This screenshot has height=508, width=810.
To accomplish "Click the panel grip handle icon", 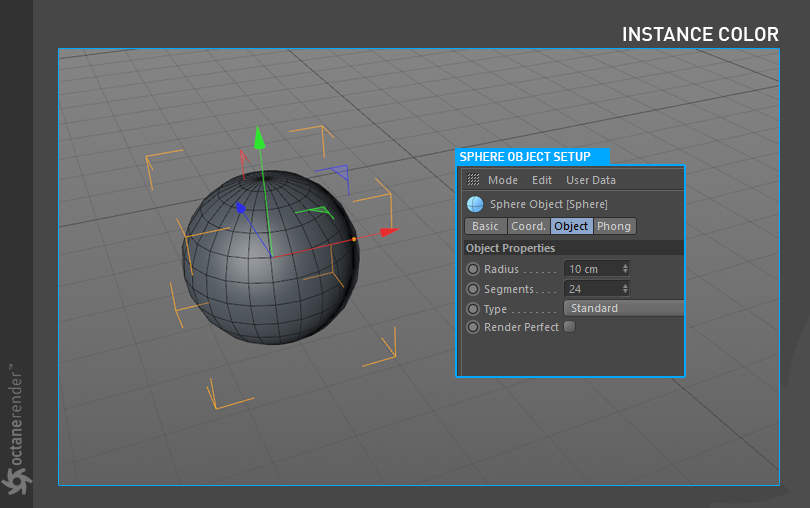I will [474, 180].
